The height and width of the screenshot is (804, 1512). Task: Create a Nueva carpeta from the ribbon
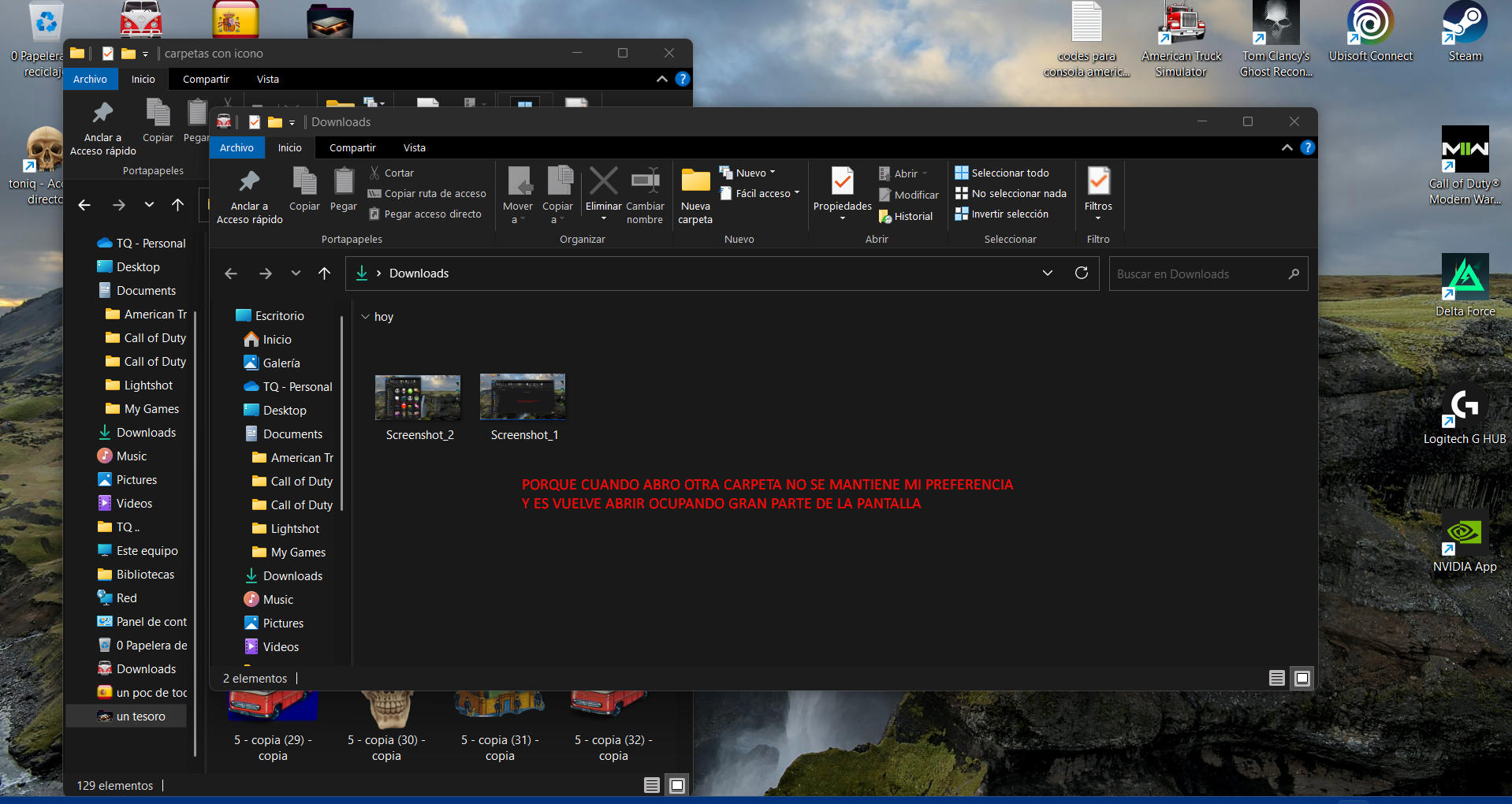(x=695, y=195)
